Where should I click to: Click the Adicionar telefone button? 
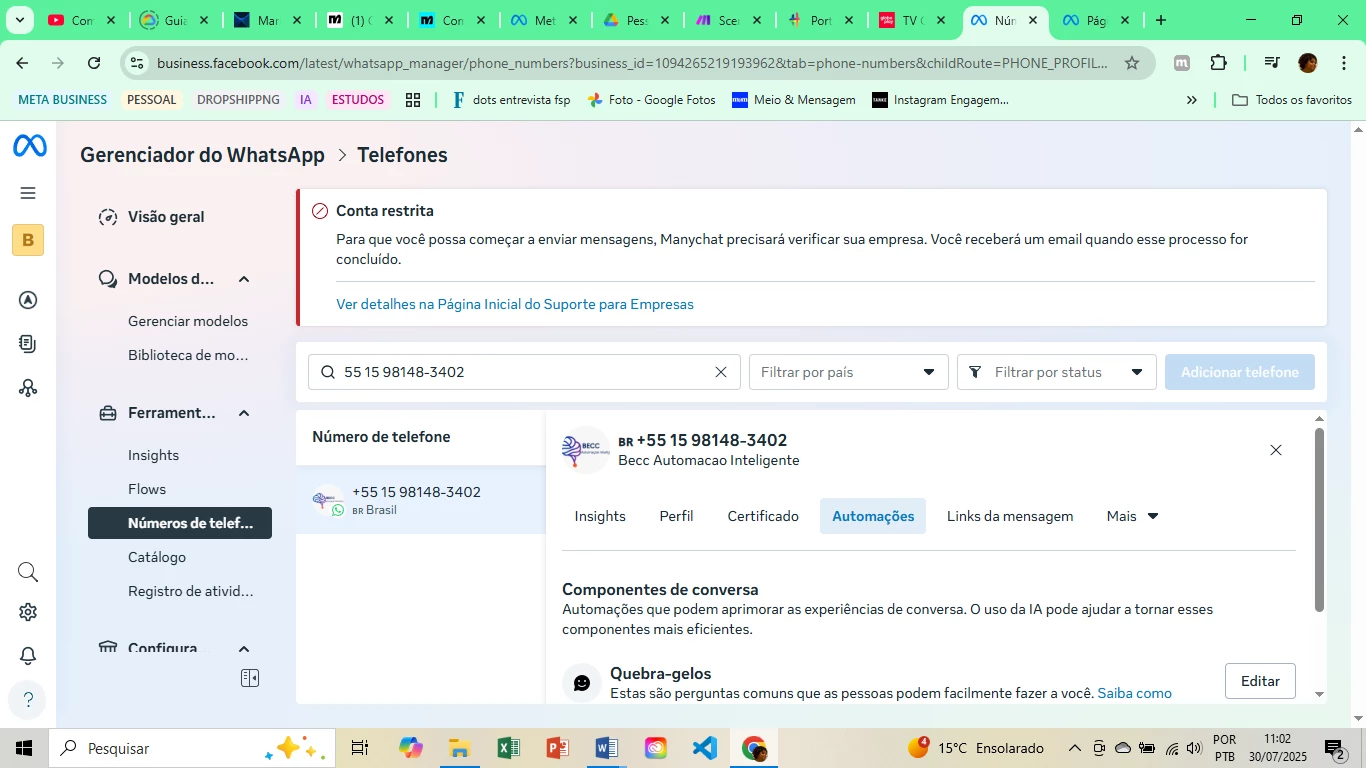click(1240, 372)
